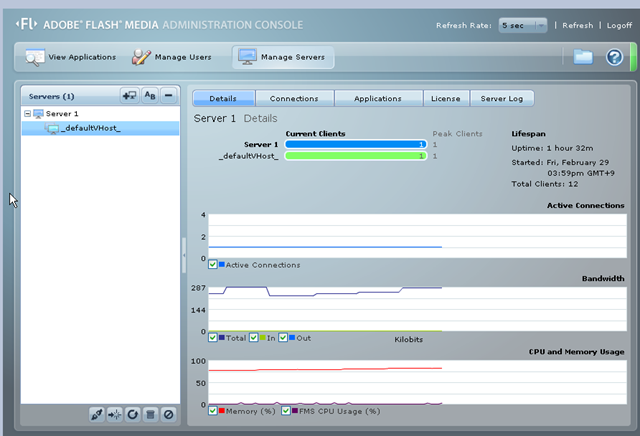The width and height of the screenshot is (640, 436).
Task: Click the blue Active Connections legend swatch
Action: point(222,264)
